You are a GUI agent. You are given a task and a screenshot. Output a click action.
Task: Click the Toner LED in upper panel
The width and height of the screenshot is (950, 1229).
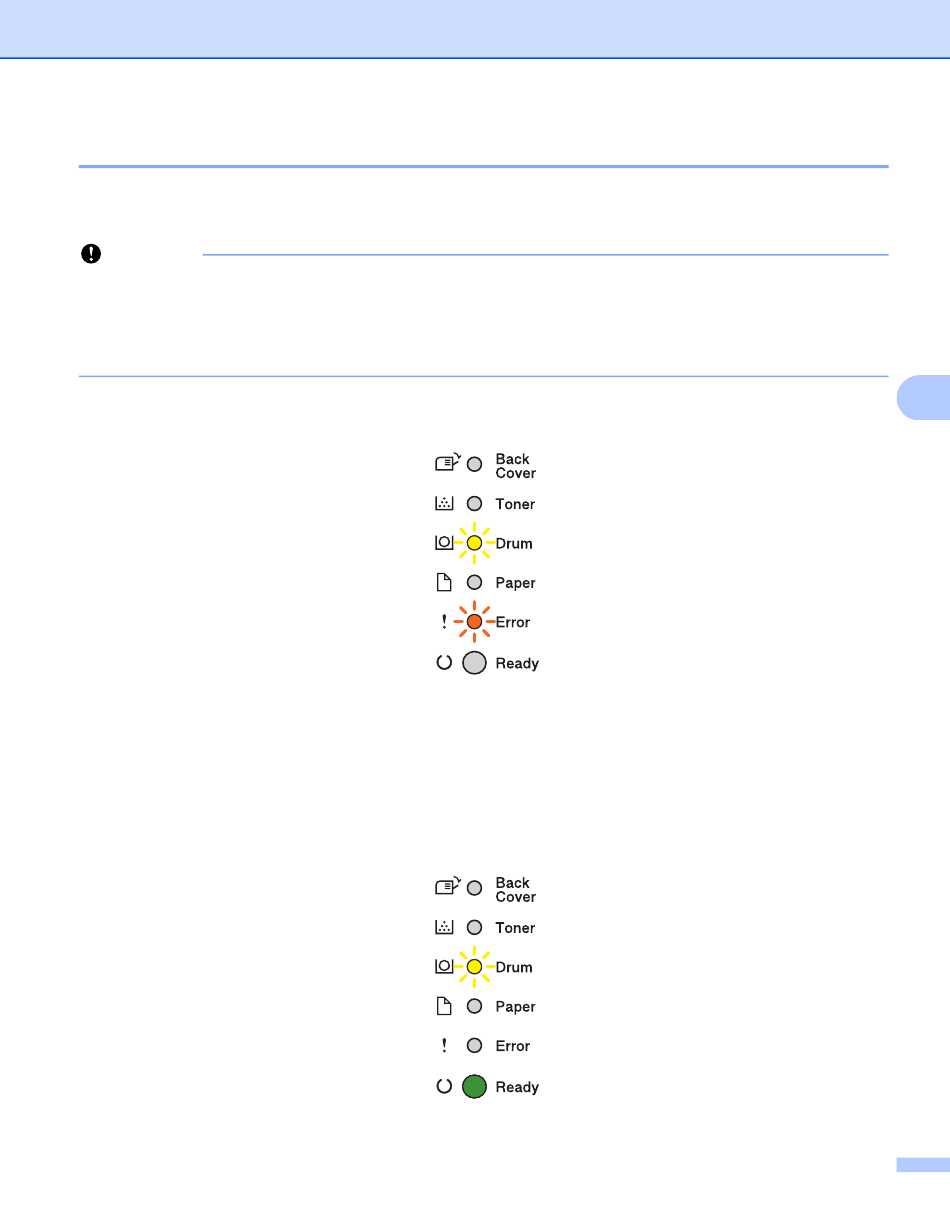475,504
